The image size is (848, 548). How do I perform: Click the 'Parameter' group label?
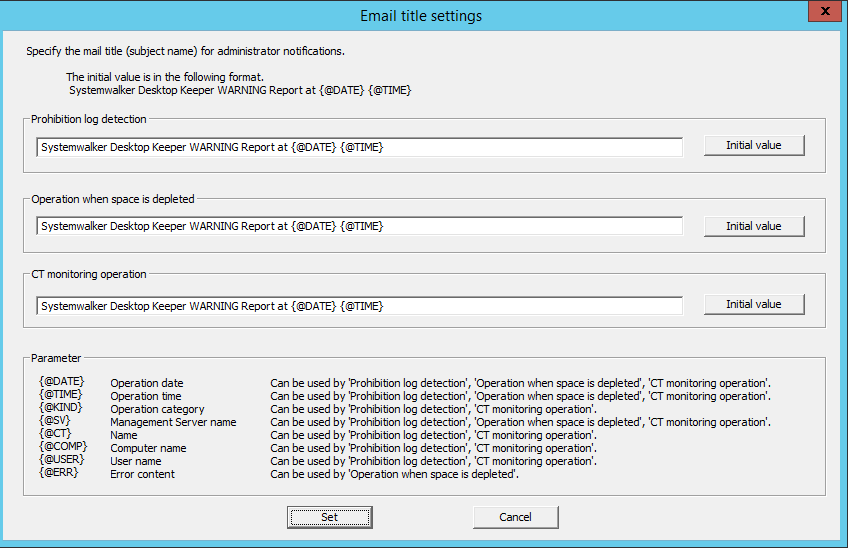[x=56, y=358]
